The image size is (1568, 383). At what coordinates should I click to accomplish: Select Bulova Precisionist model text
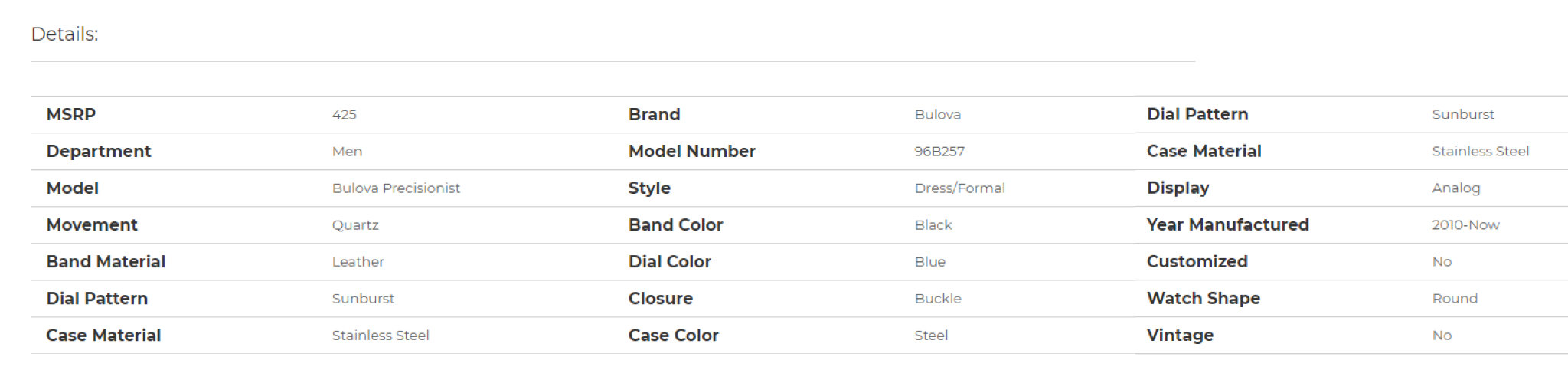[396, 188]
